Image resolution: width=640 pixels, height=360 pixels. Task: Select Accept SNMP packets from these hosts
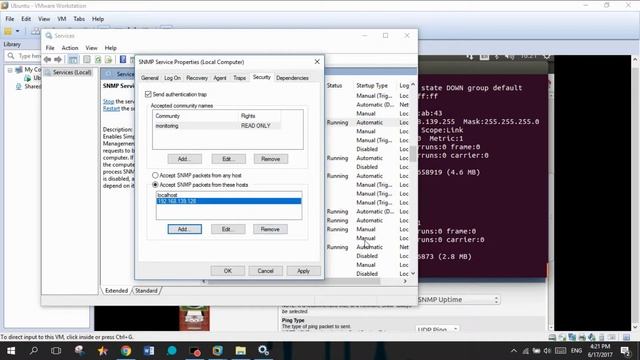(155, 184)
